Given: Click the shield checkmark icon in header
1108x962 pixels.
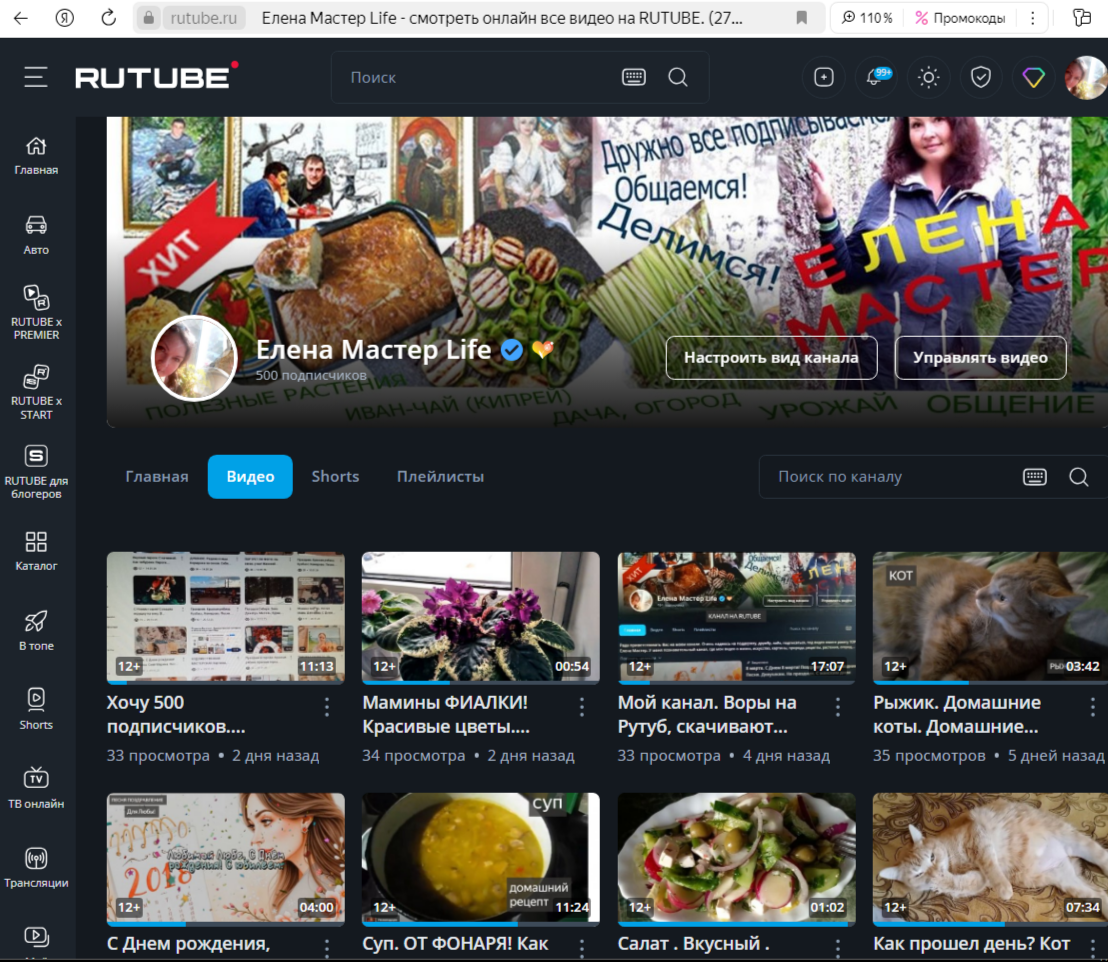Looking at the screenshot, I should click(981, 77).
